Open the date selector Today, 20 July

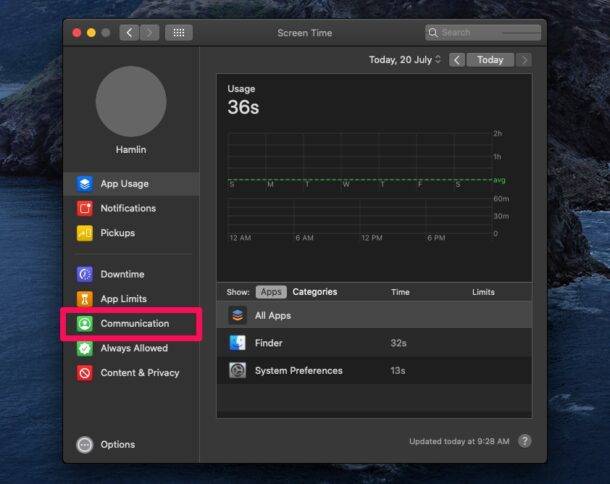coord(405,60)
